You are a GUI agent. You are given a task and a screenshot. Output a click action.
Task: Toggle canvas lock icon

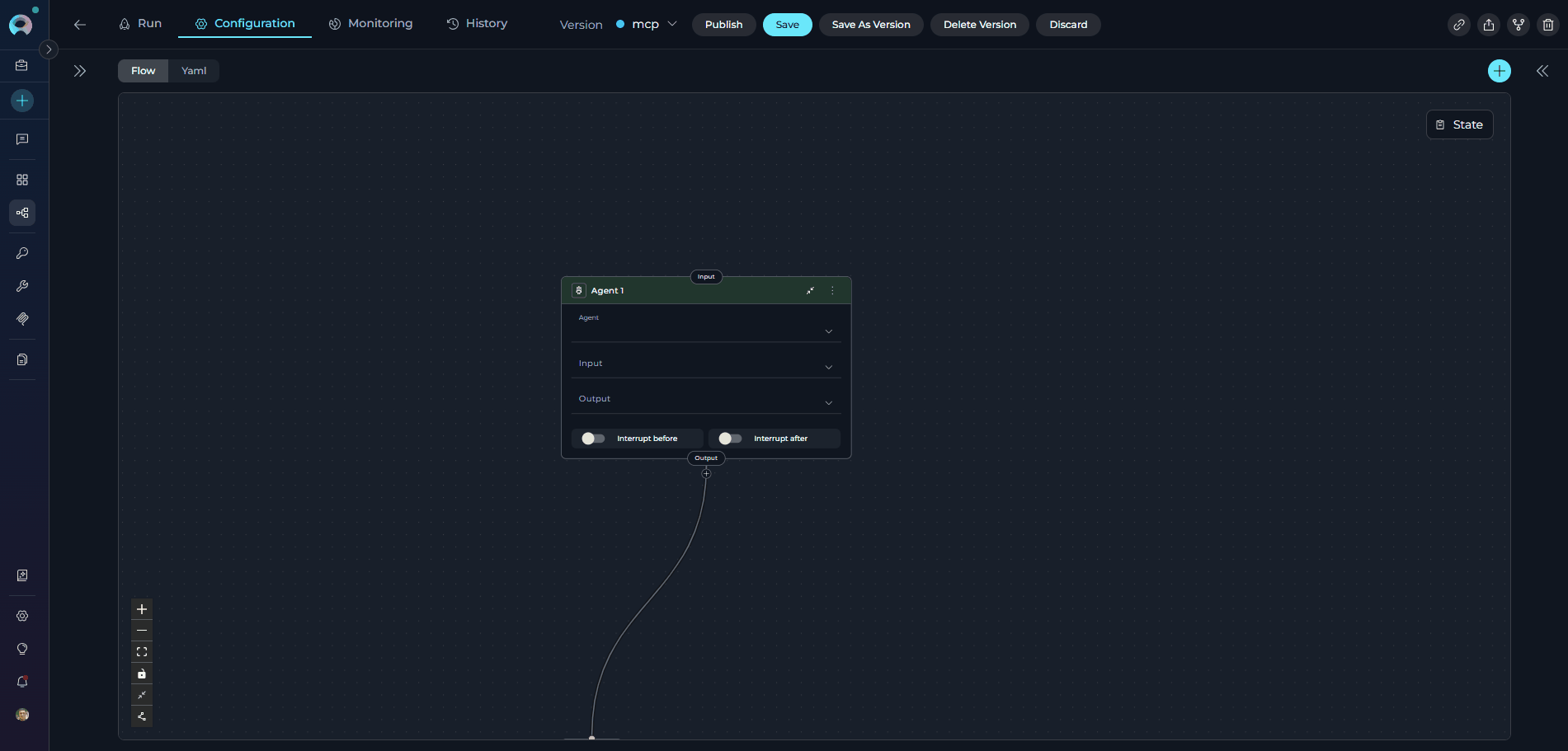(142, 674)
